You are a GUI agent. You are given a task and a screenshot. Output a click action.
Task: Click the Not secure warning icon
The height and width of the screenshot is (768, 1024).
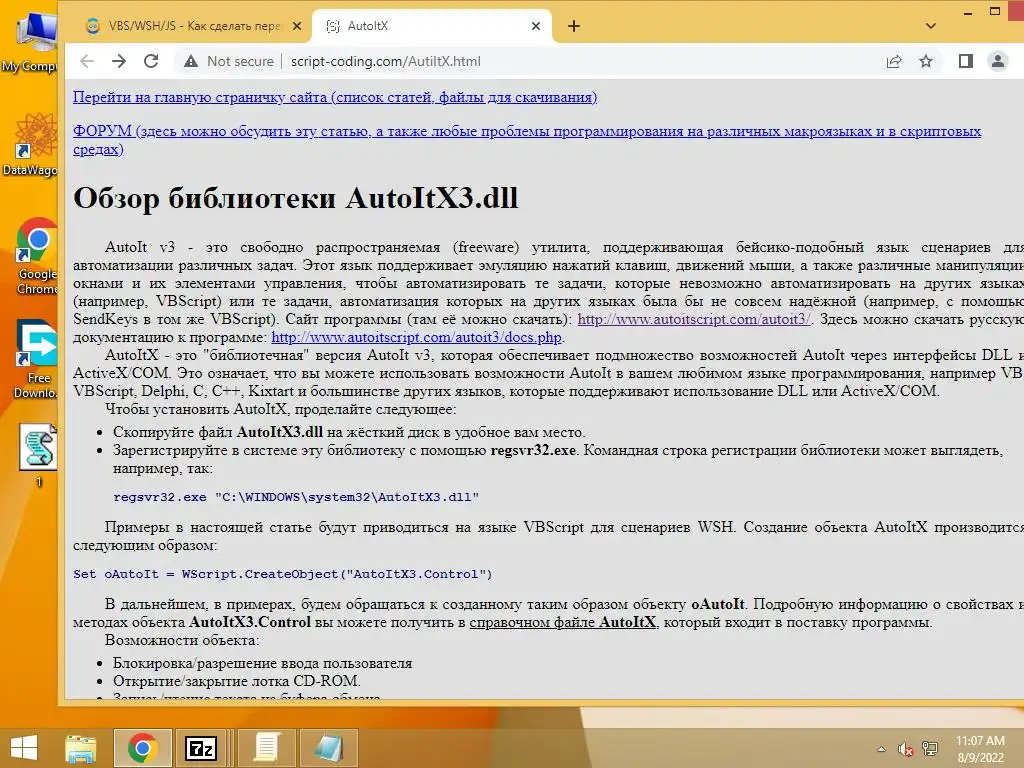[x=191, y=61]
